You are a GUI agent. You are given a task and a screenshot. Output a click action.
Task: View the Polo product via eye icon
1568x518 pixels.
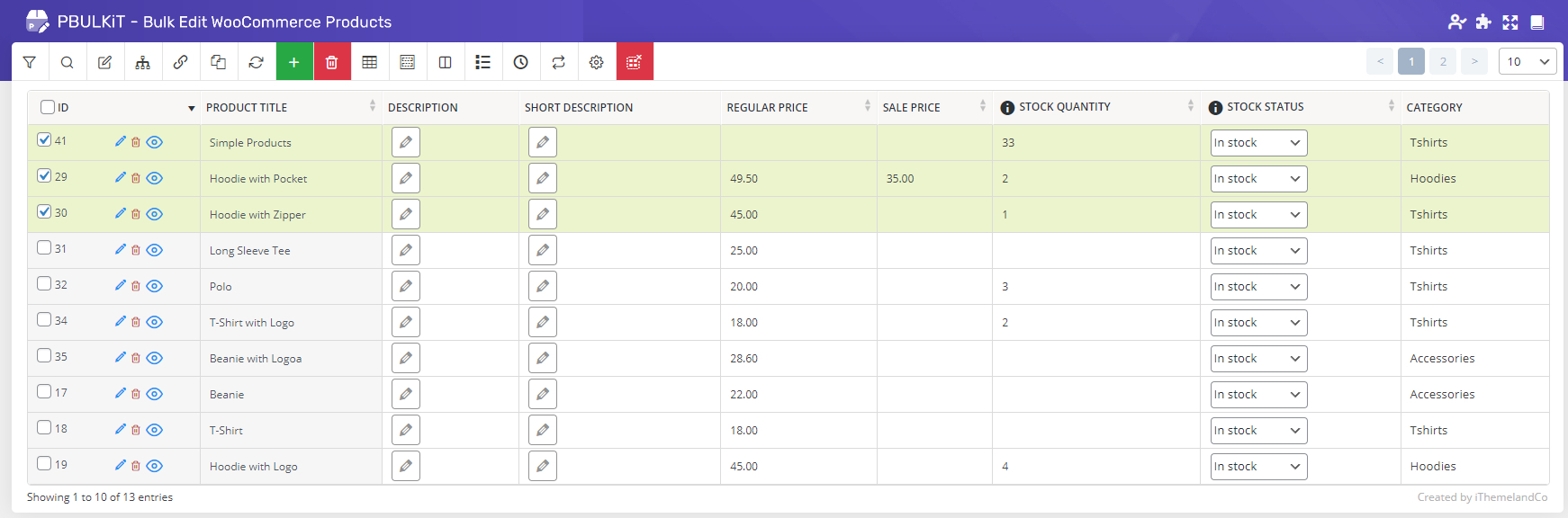coord(155,286)
